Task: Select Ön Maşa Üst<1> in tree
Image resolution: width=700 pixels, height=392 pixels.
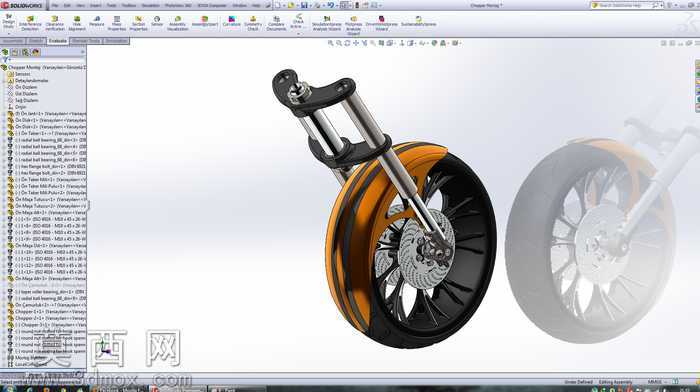Action: (x=49, y=246)
